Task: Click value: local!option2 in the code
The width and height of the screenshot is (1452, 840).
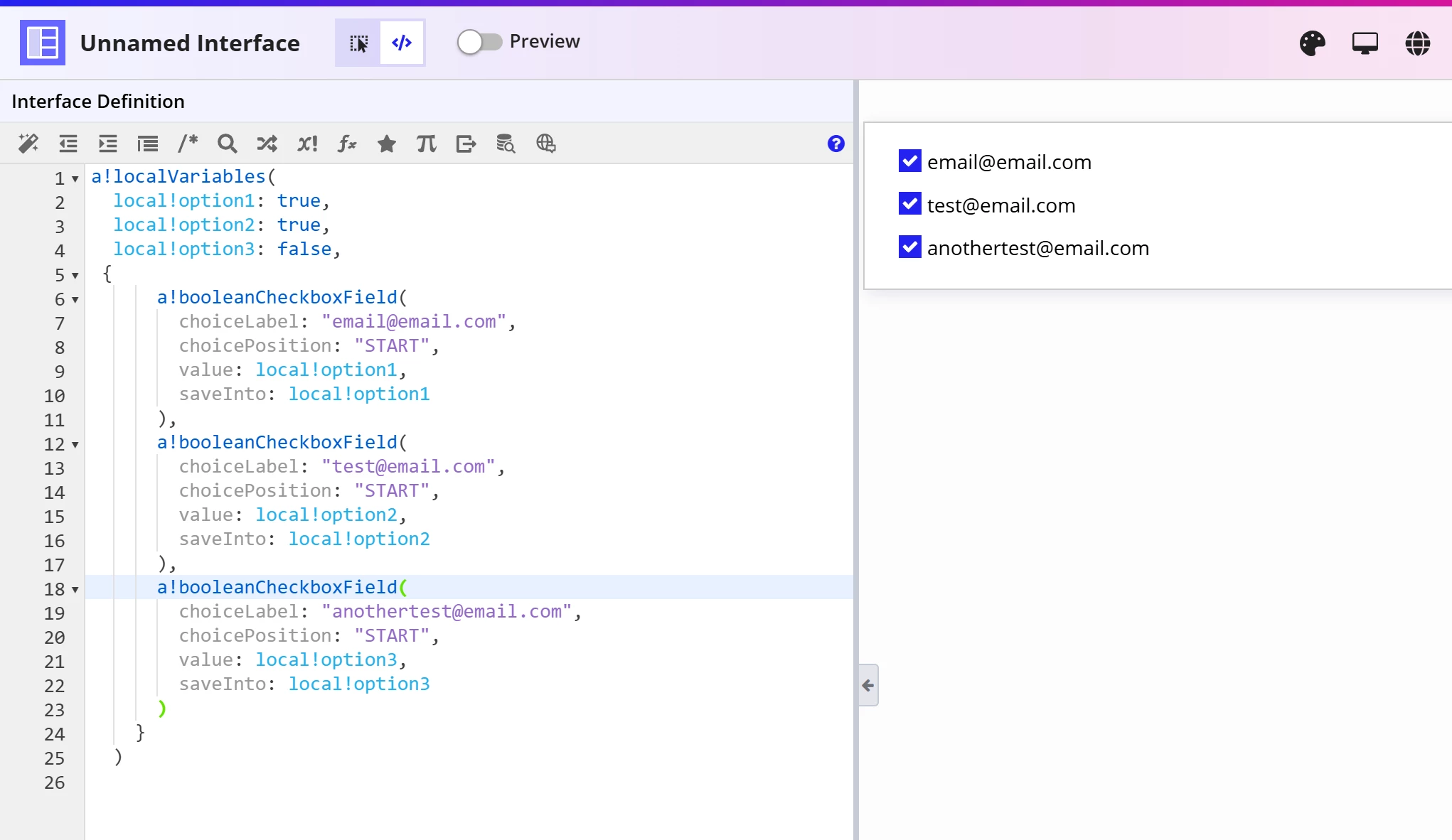Action: pos(288,515)
